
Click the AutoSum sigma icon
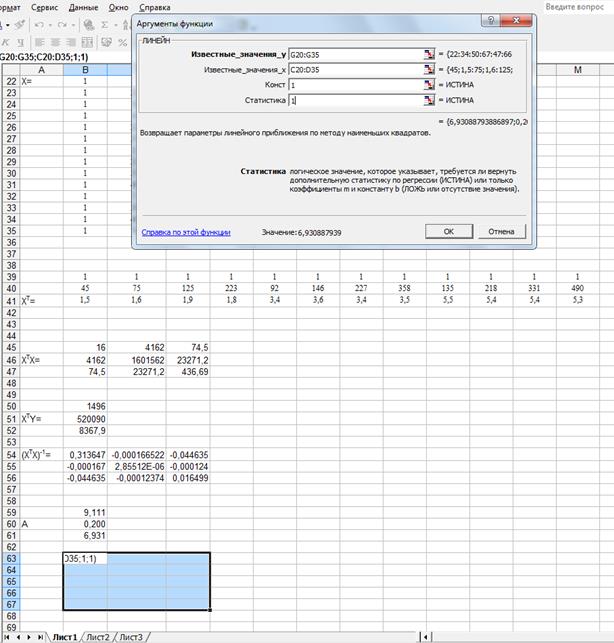tap(105, 25)
